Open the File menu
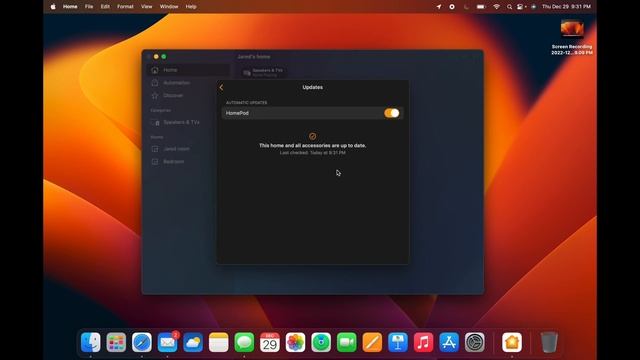 pos(89,7)
